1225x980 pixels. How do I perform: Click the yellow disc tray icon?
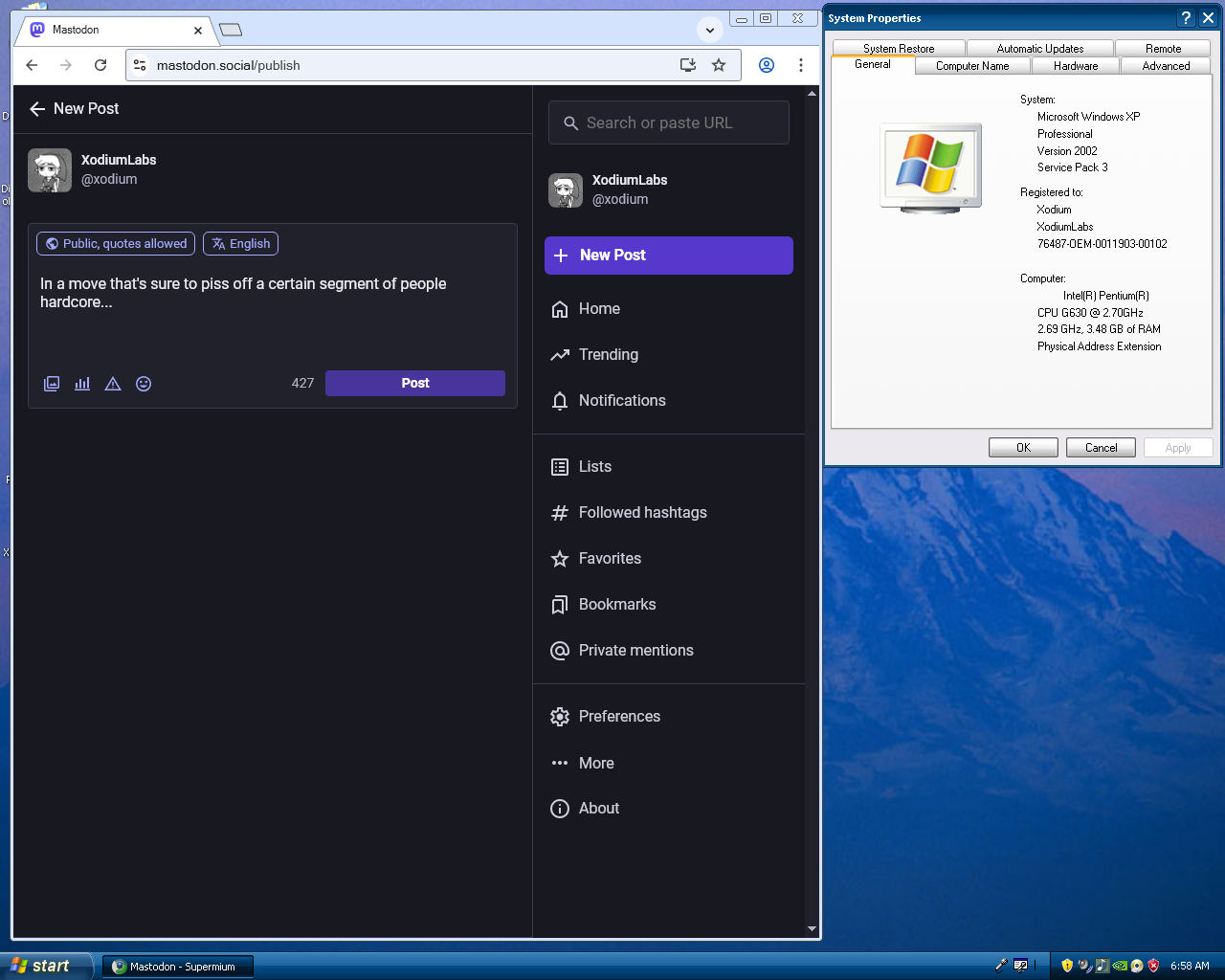(x=1137, y=966)
